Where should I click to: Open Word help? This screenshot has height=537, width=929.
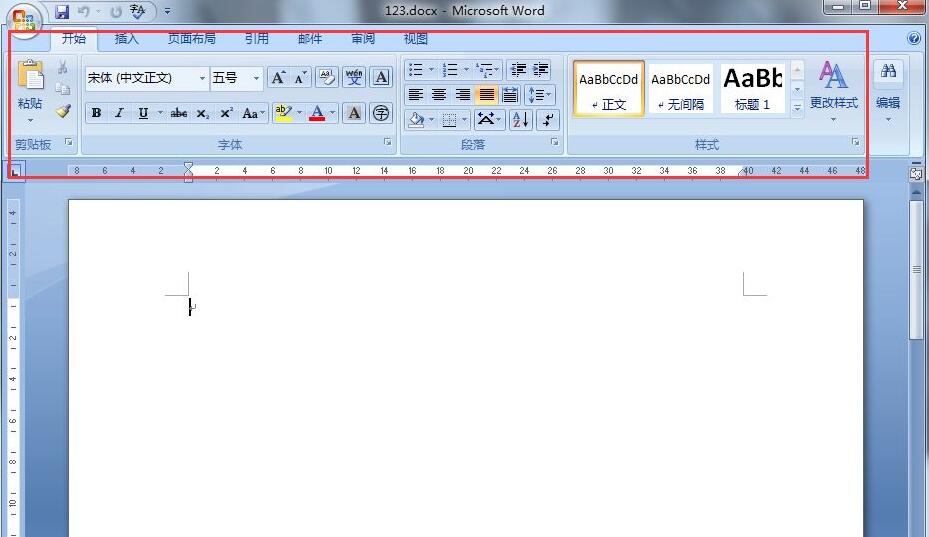tap(914, 38)
